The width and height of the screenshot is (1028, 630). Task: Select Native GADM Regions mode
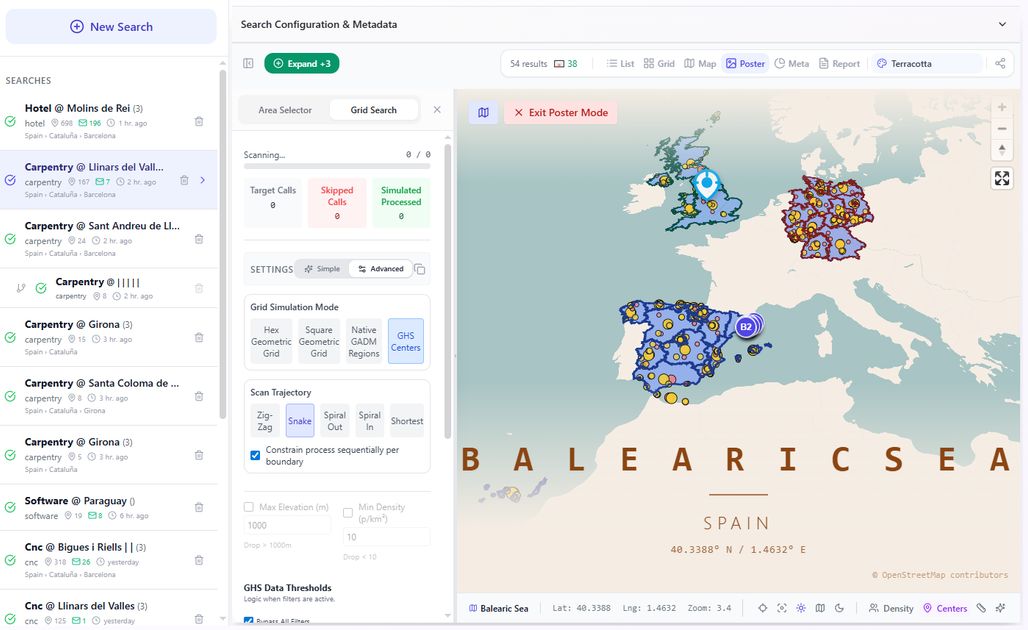click(x=364, y=342)
